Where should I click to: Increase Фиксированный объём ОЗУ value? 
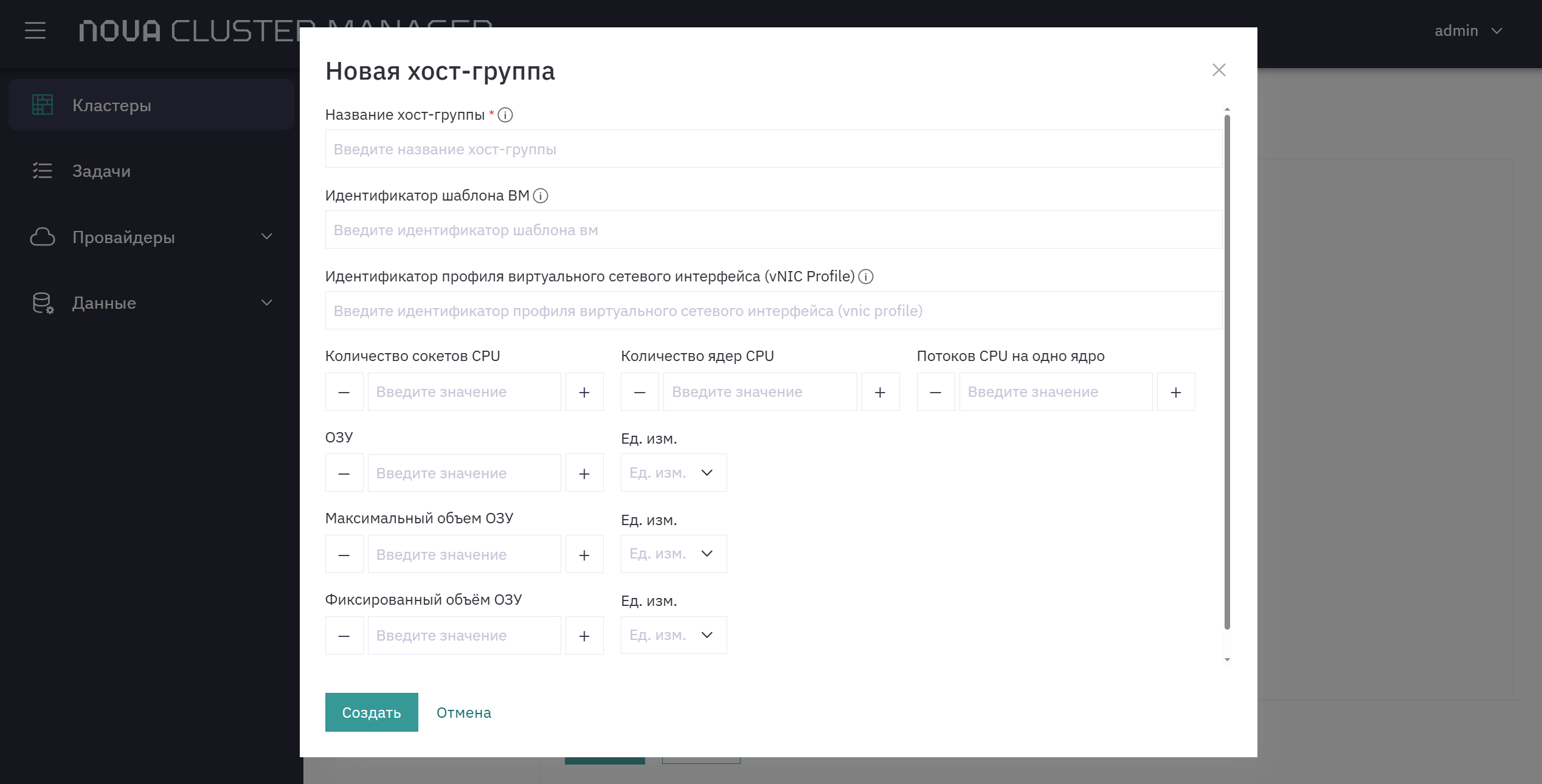[584, 635]
